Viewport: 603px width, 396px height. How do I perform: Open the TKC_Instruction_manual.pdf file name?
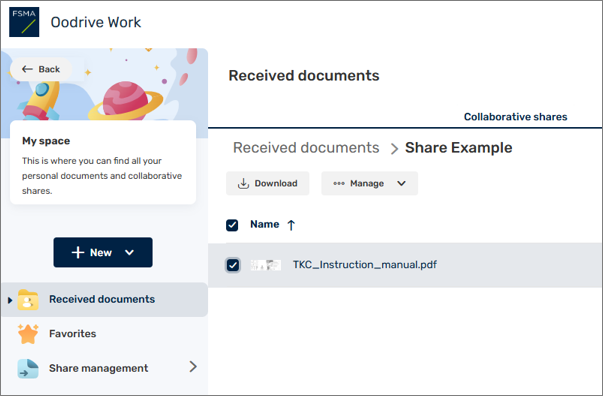(x=365, y=265)
